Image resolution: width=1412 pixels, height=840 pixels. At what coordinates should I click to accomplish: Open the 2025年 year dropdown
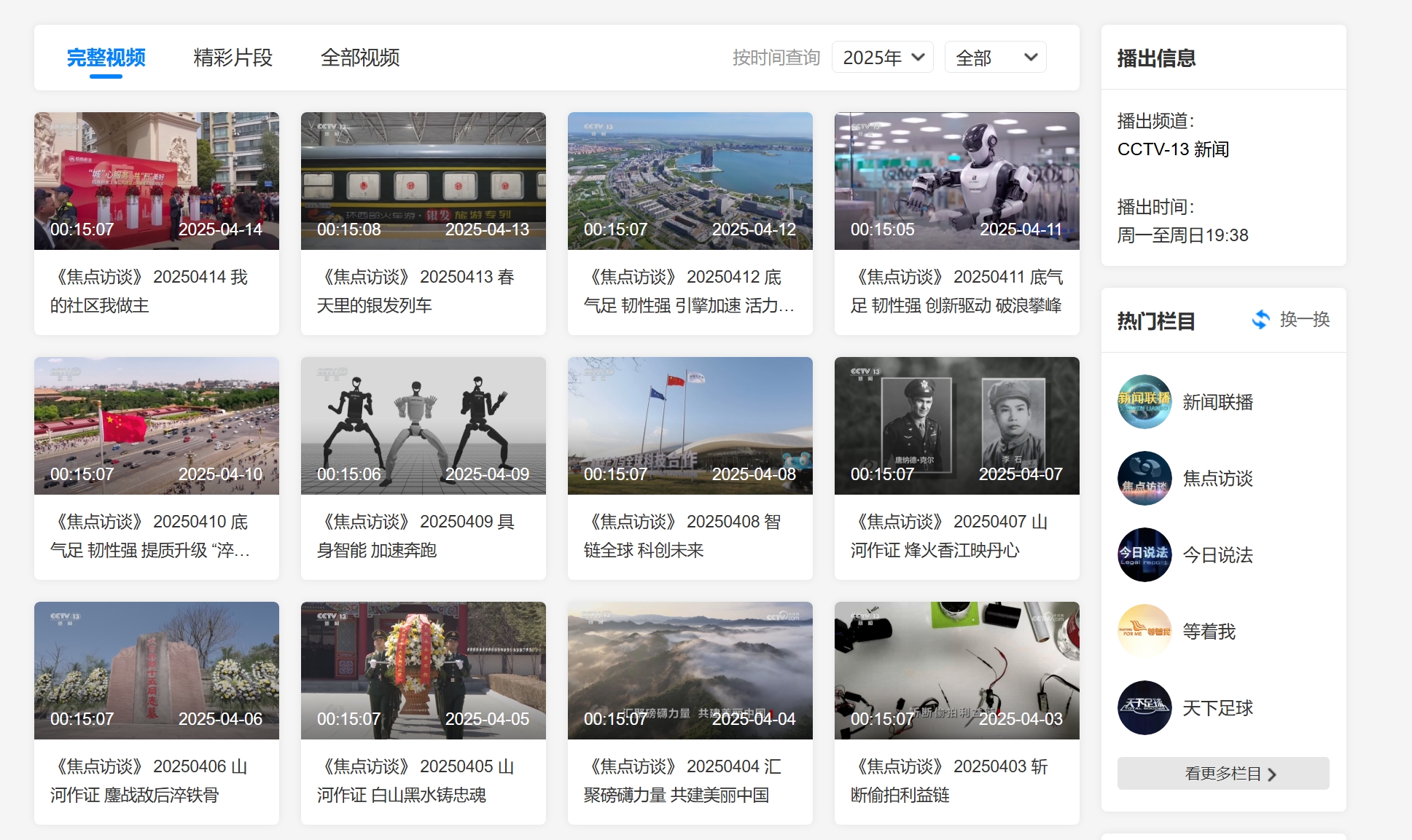tap(883, 58)
